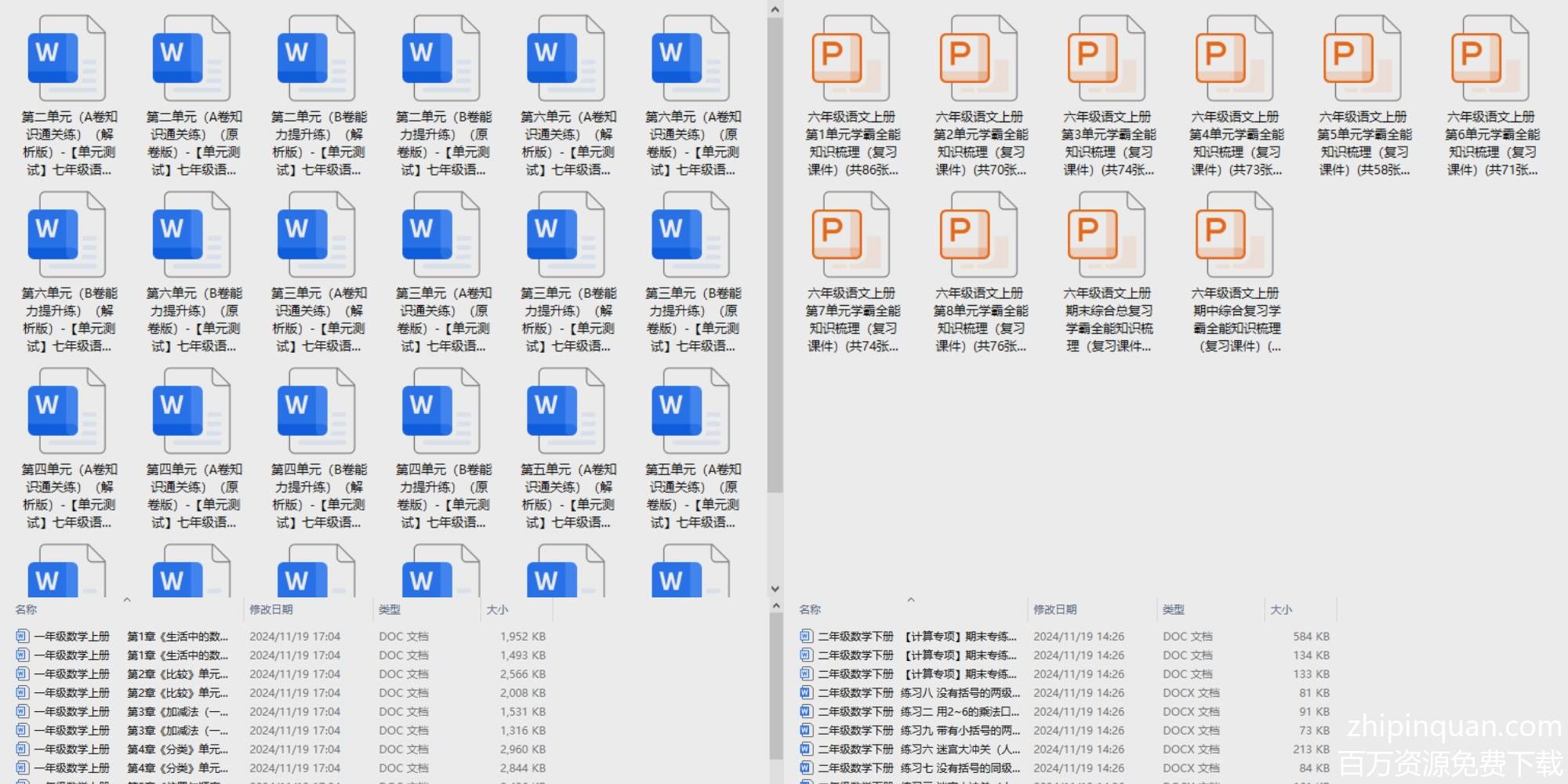
Task: Sort the 二年级数学 list by 大小 column
Action: pos(1281,610)
